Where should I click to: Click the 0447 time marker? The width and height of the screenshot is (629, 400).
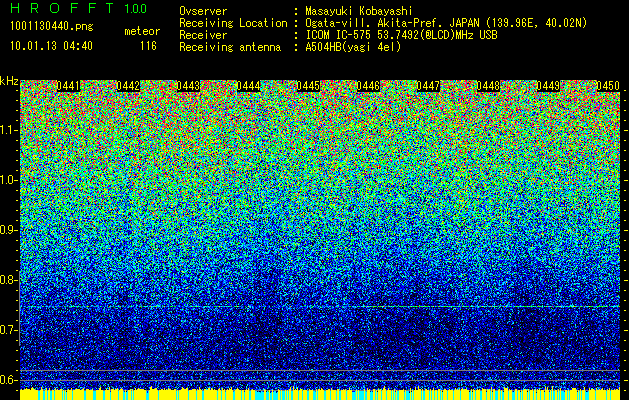click(x=428, y=86)
